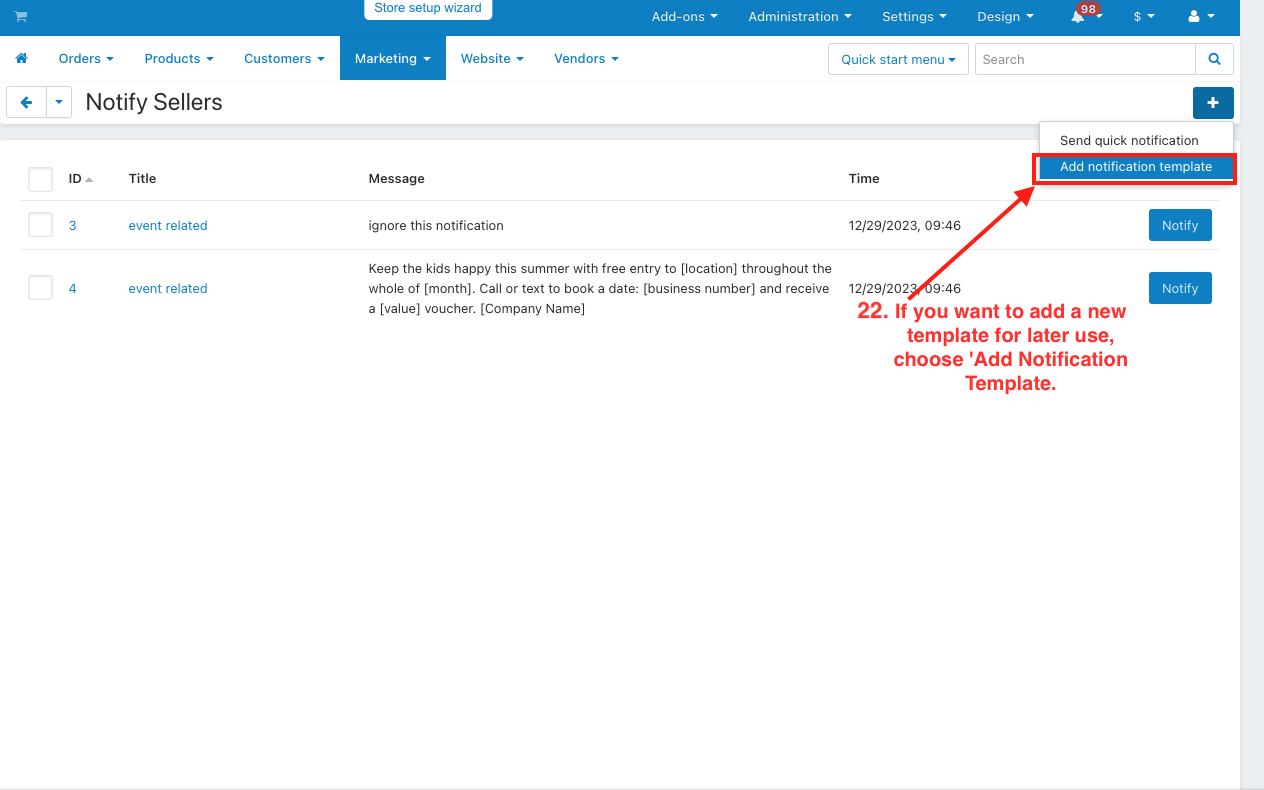Click the shopping cart icon
The width and height of the screenshot is (1264, 790).
pos(21,17)
